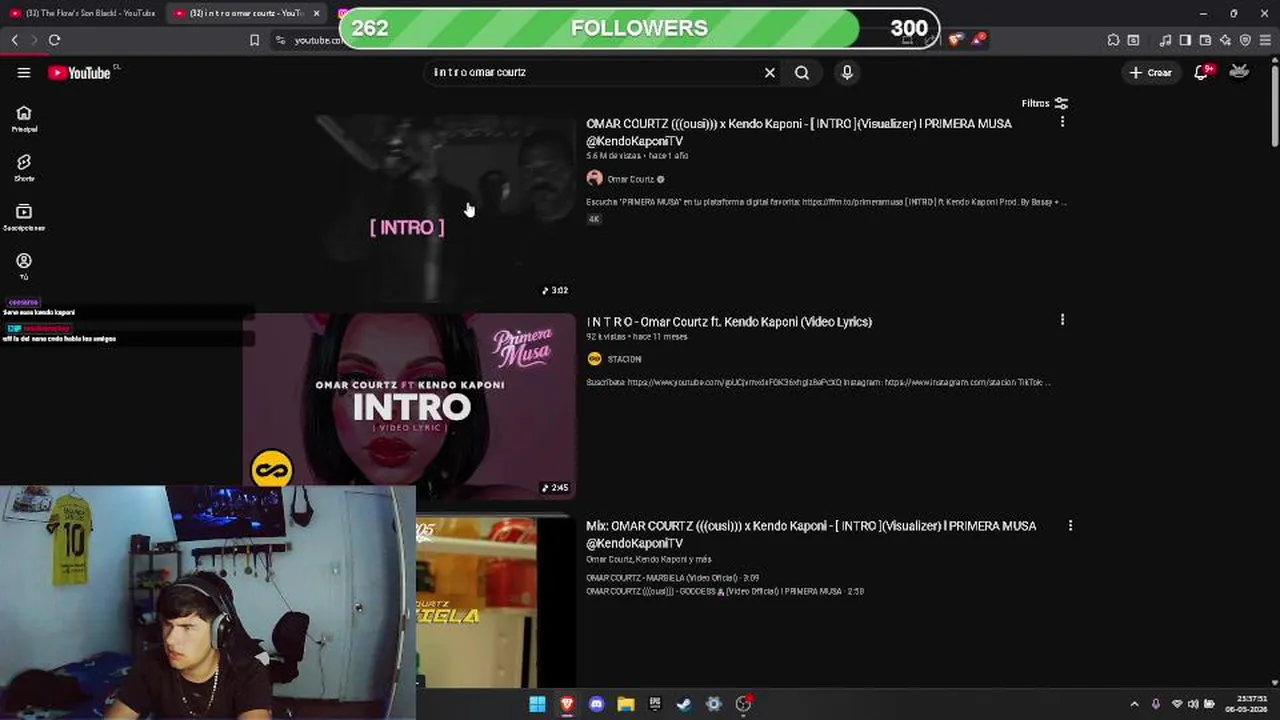This screenshot has width=1280, height=720.
Task: Play the INTRO Video Lyric thumbnail
Action: [x=409, y=407]
